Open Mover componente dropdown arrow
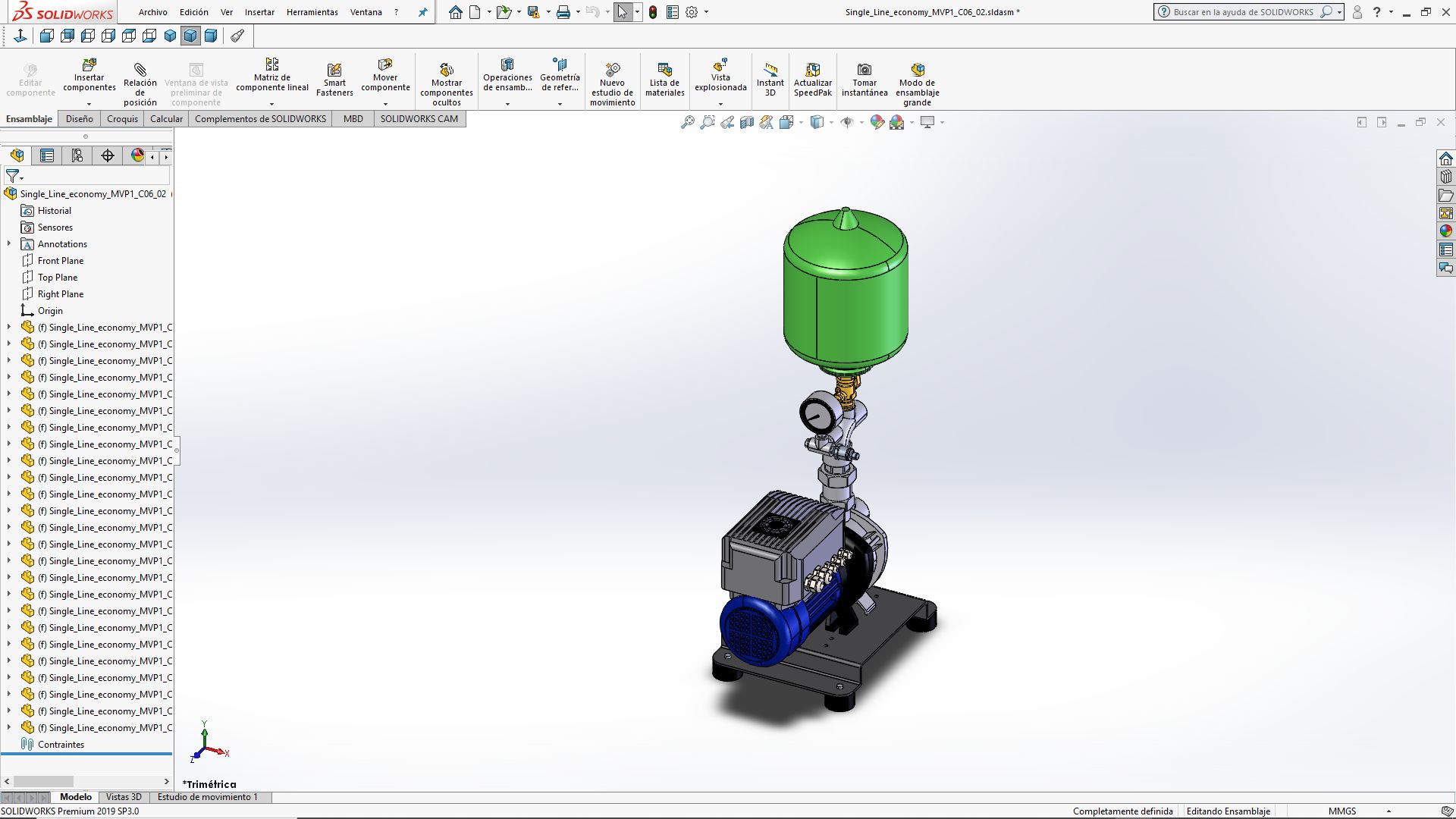Viewport: 1456px width, 819px height. 385,104
